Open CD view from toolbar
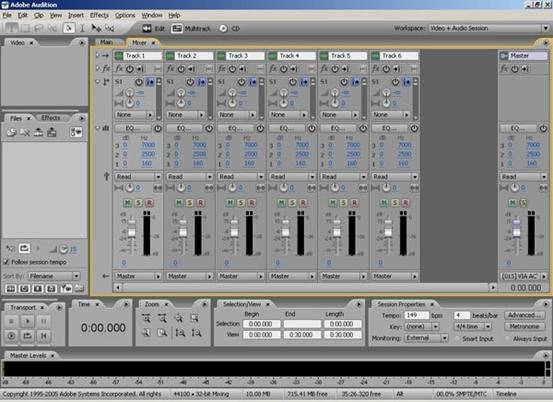Viewport: 553px width, 402px height. click(x=229, y=29)
